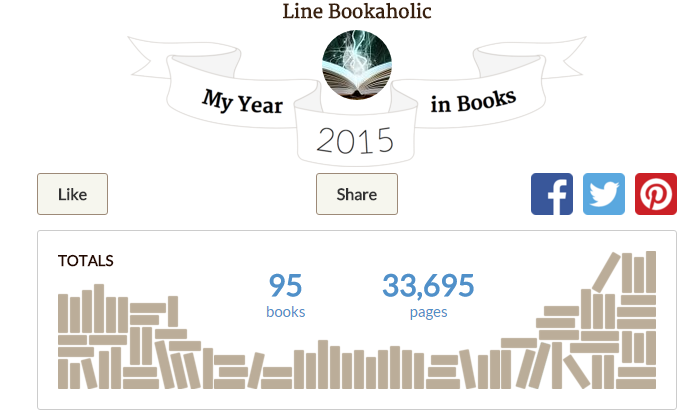Click the tilted book leaning at top right
The image size is (687, 420).
pyautogui.click(x=606, y=272)
